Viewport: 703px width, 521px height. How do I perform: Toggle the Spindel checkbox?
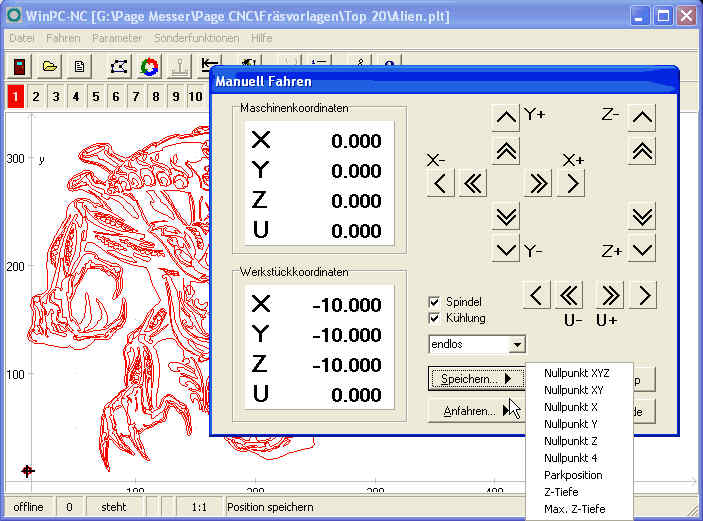(434, 301)
